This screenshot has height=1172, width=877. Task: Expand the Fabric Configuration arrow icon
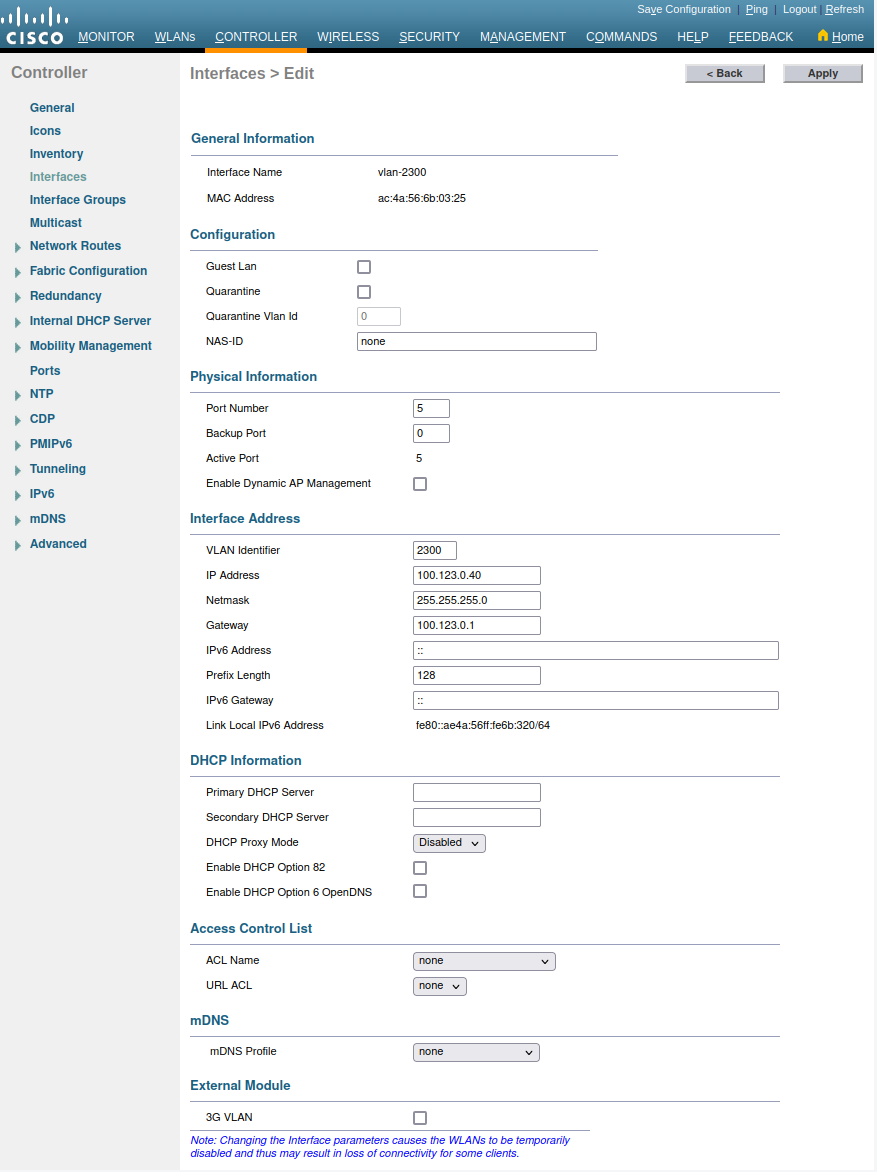[18, 272]
